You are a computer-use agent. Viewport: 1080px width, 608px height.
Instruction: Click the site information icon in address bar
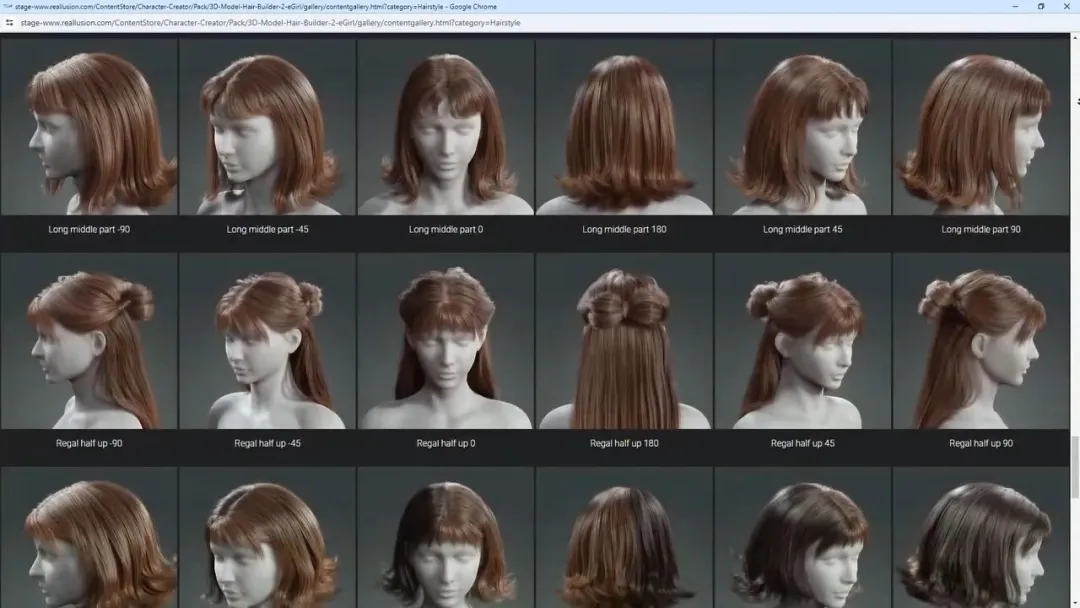pos(9,23)
